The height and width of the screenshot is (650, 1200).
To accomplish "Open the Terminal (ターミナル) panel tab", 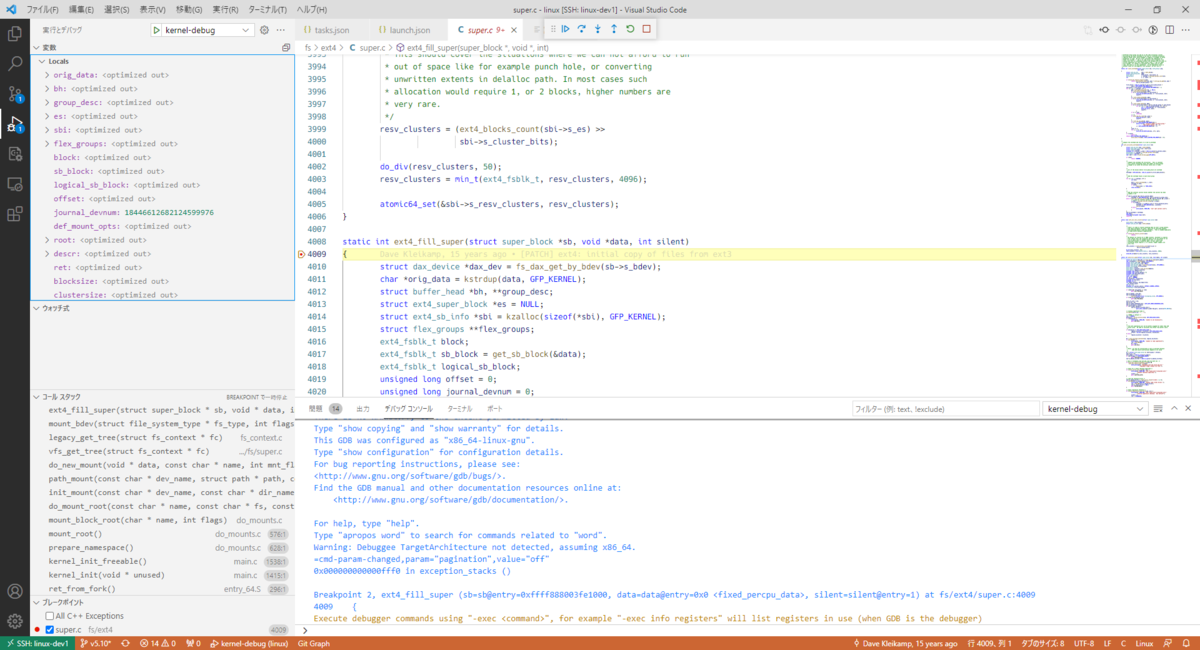I will click(459, 409).
